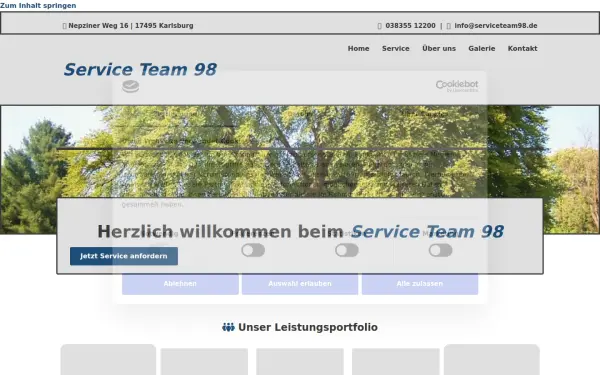Click the phone icon before 038355 12200
Image resolution: width=600 pixels, height=375 pixels.
[379, 26]
